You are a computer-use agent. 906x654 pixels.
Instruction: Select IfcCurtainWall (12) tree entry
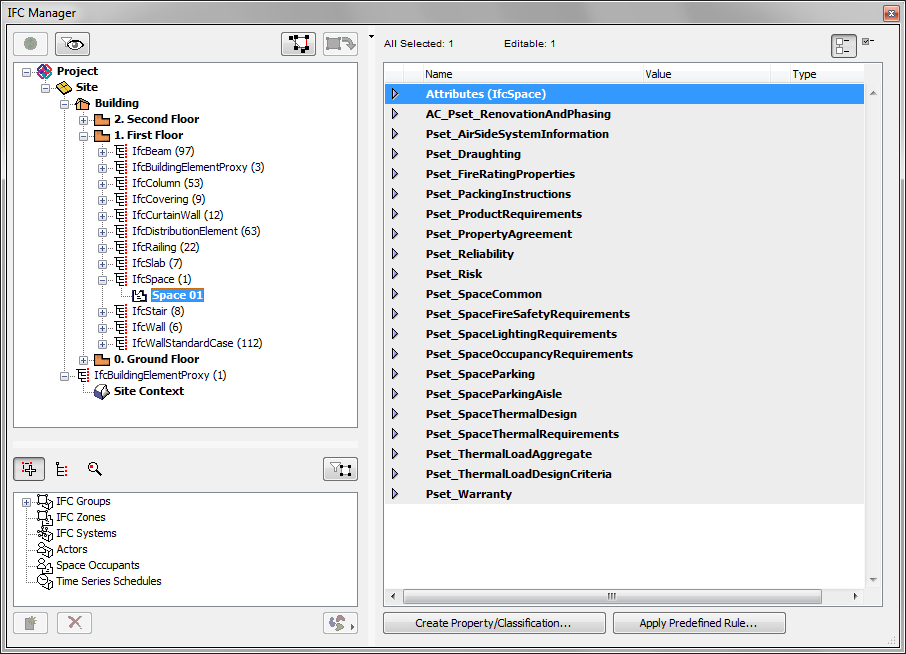tap(177, 215)
